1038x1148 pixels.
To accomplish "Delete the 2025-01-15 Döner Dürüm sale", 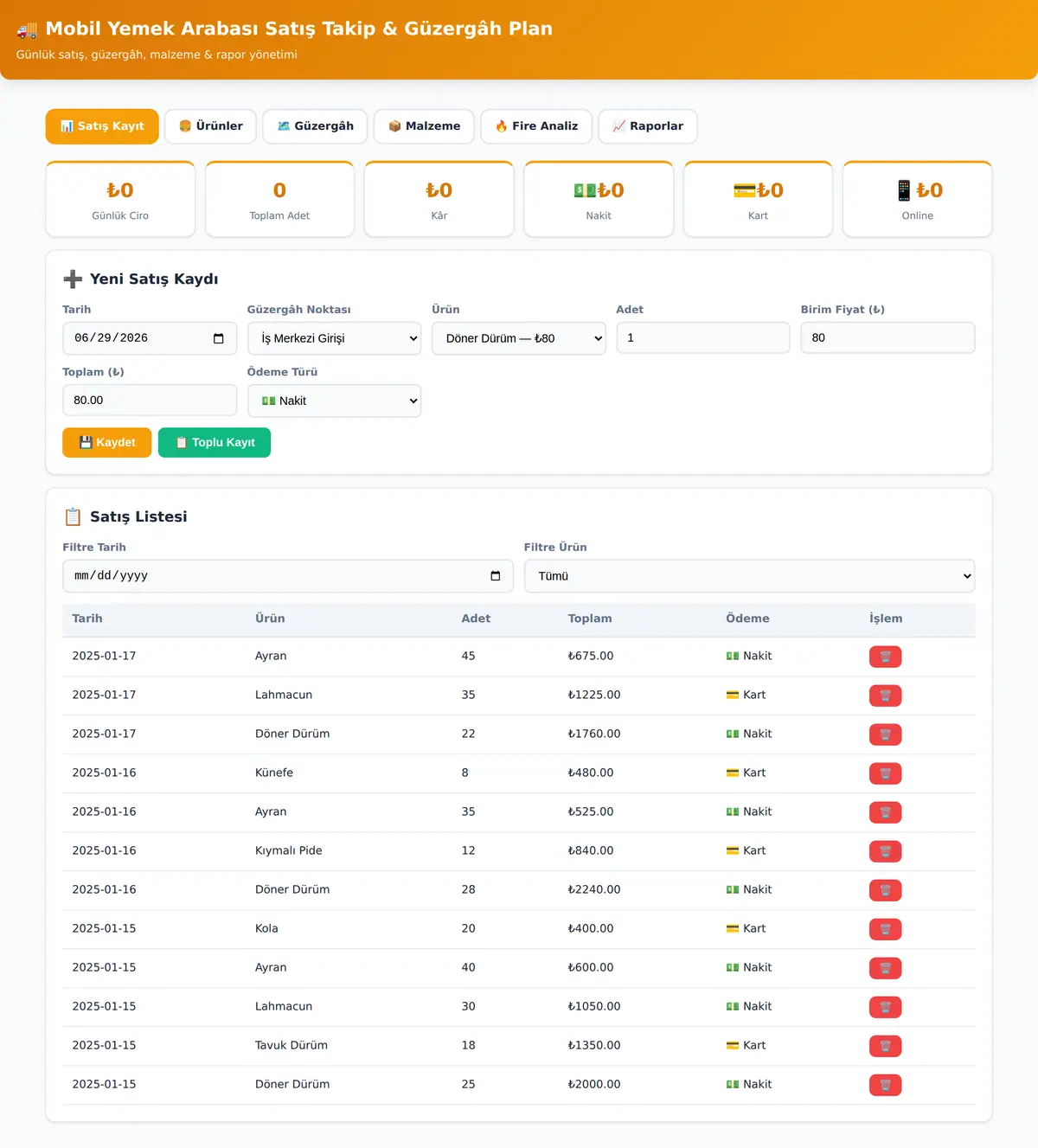I will tap(885, 1085).
